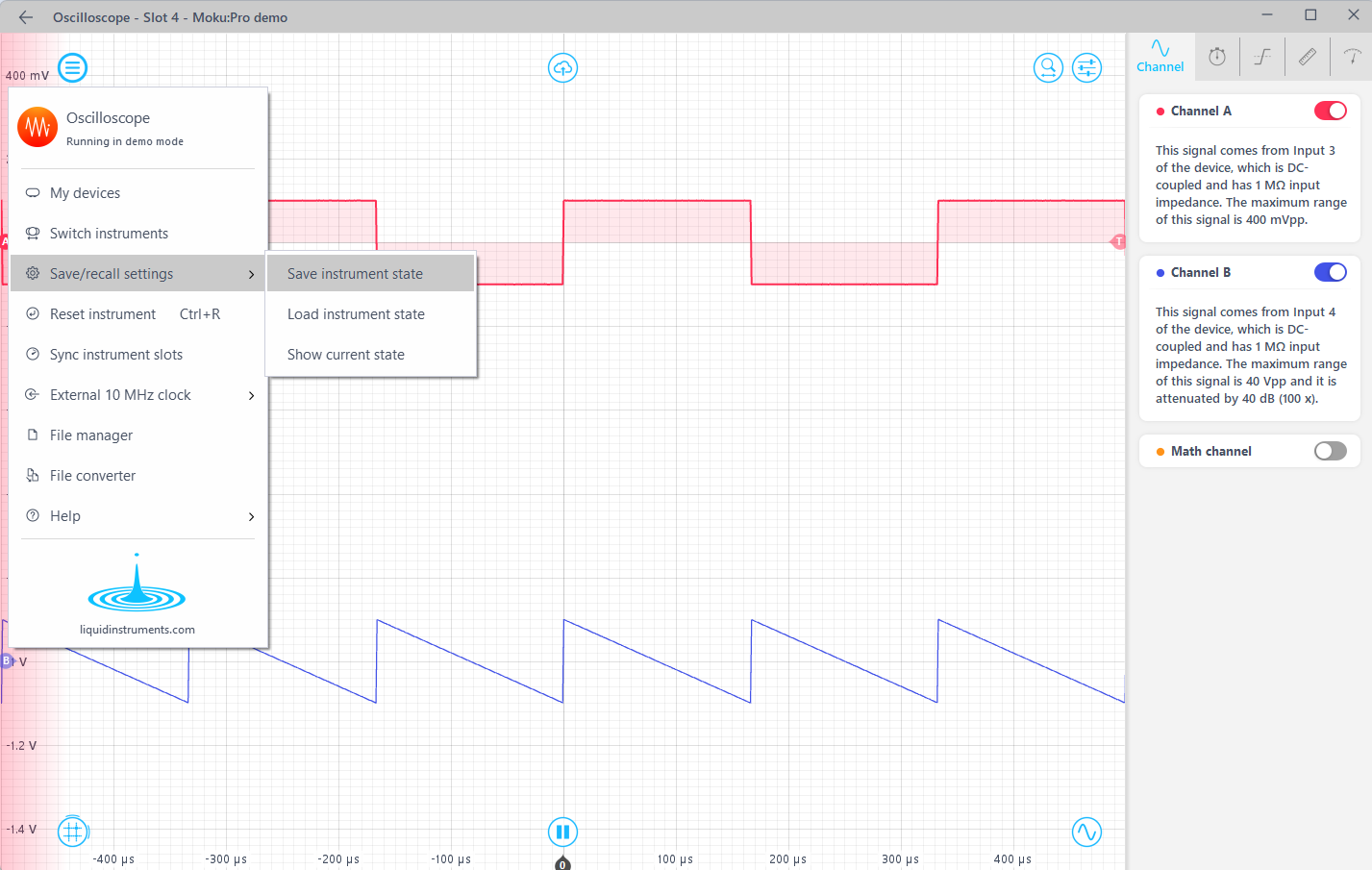Open the cloud upload/share icon
1372x870 pixels.
point(562,68)
